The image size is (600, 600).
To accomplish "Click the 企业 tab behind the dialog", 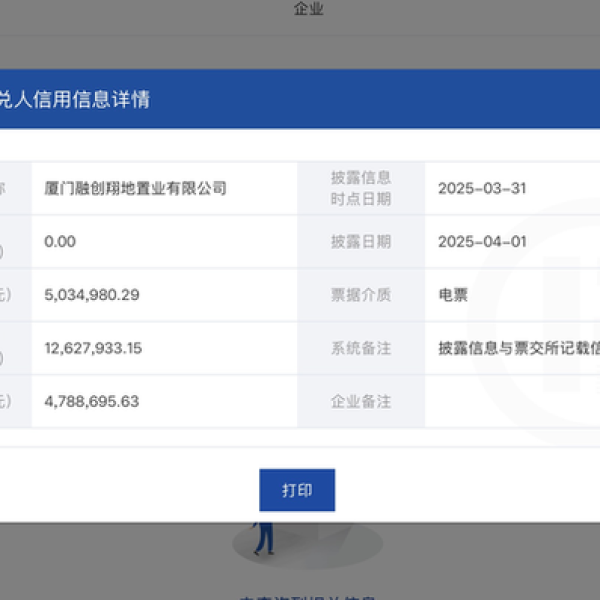I will [308, 8].
